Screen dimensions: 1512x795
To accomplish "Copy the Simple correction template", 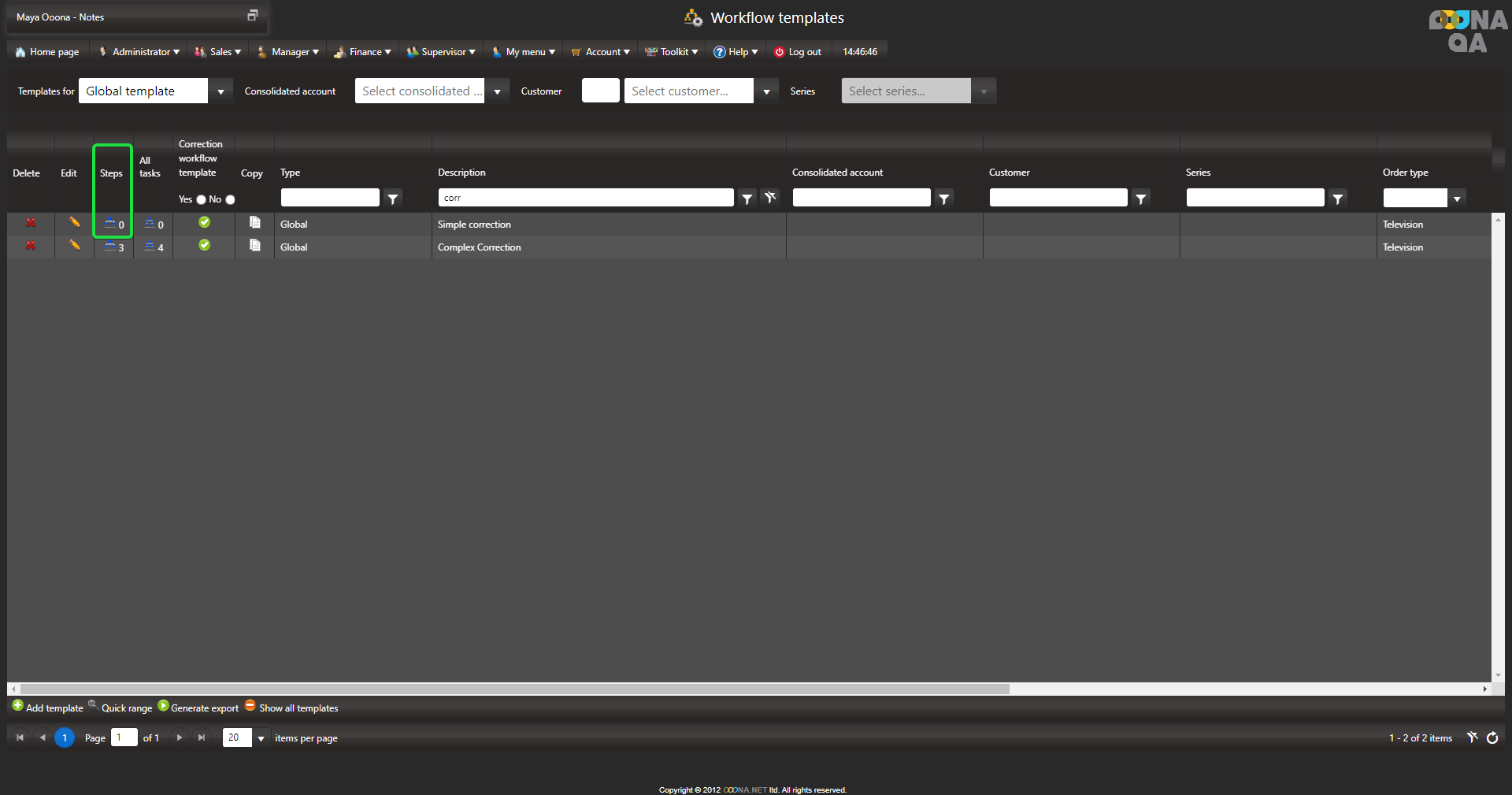I will click(254, 223).
